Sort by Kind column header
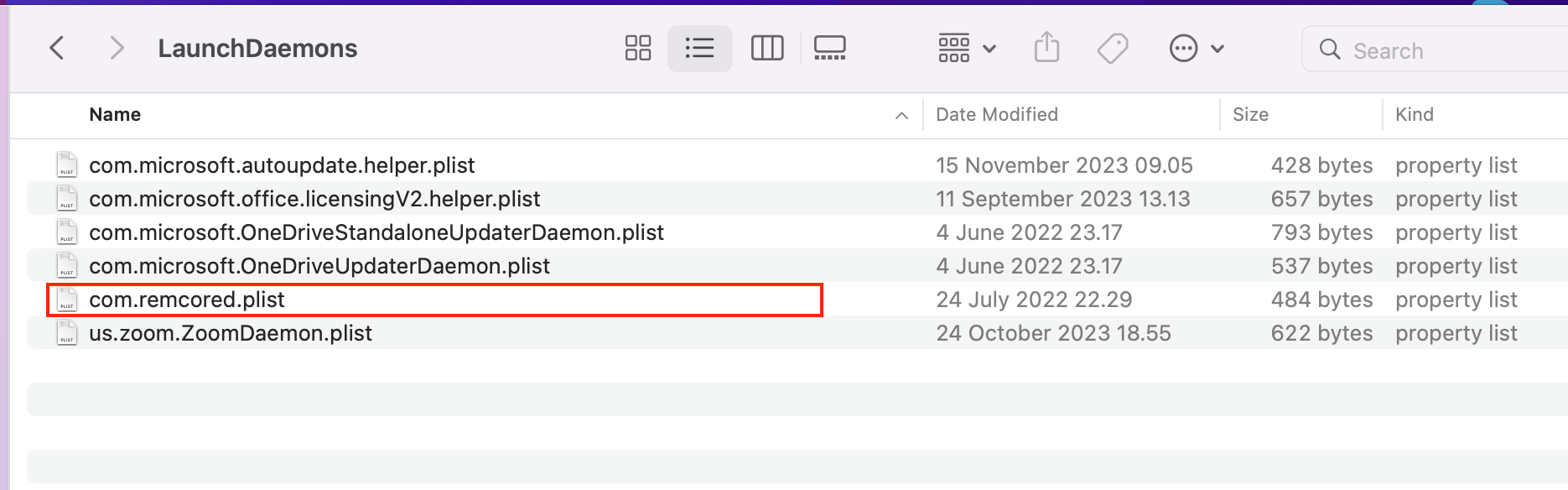Image resolution: width=1568 pixels, height=490 pixels. click(1414, 115)
